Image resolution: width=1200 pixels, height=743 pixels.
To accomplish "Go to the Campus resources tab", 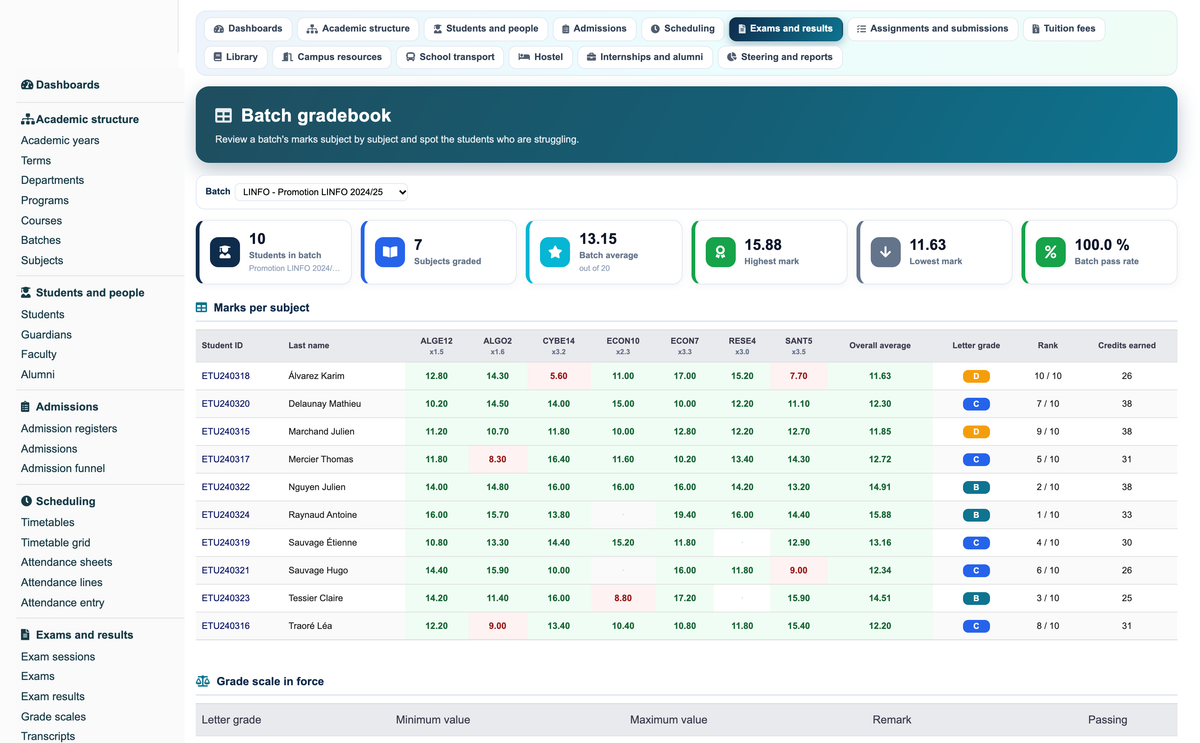I will click(x=332, y=57).
